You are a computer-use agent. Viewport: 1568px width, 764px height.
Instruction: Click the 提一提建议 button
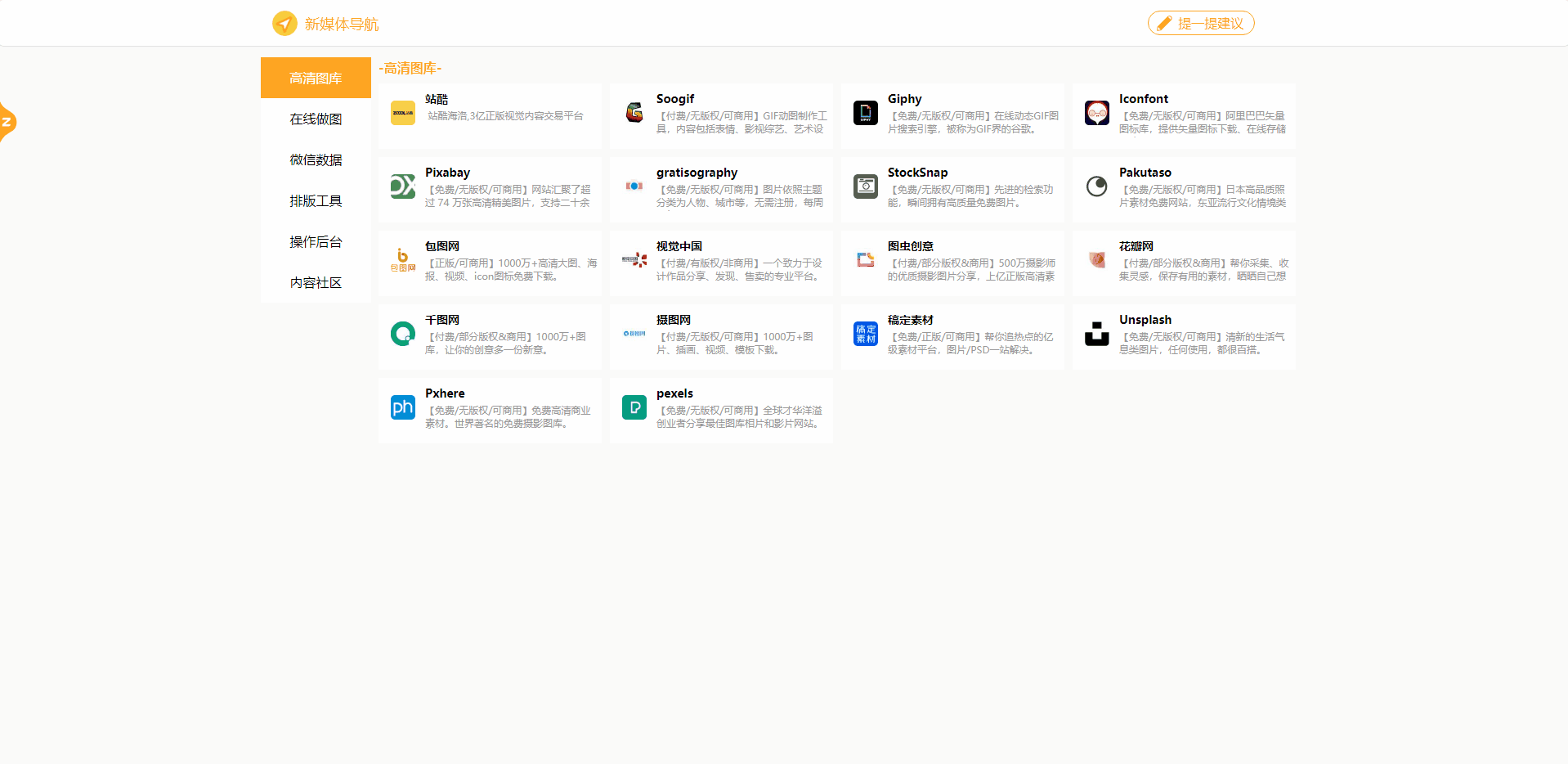pos(1201,23)
